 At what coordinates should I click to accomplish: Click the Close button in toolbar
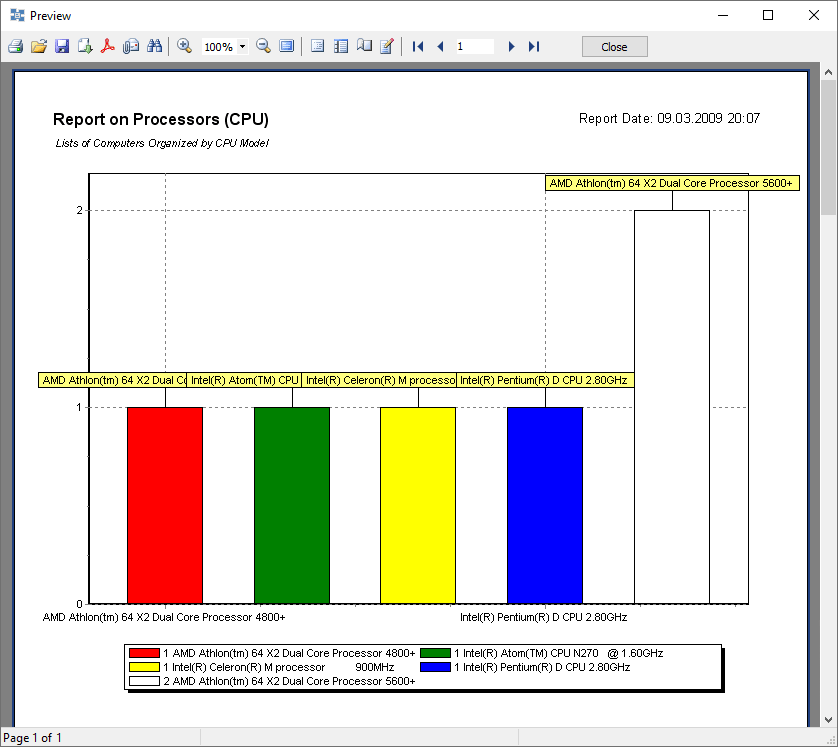[615, 46]
